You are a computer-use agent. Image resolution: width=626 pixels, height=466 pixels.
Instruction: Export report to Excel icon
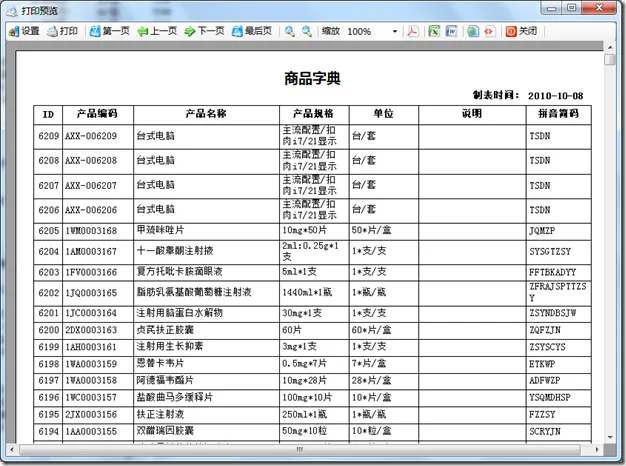point(434,31)
